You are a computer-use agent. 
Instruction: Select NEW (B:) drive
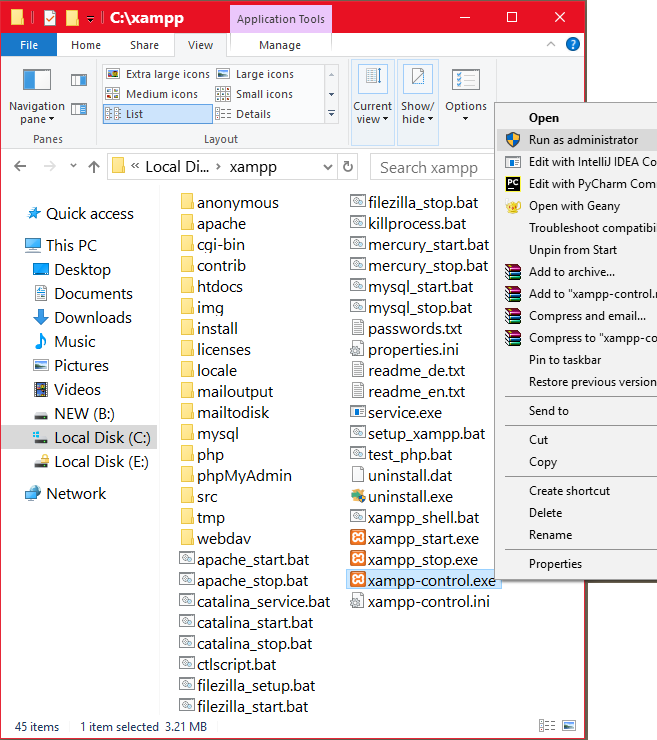point(84,414)
